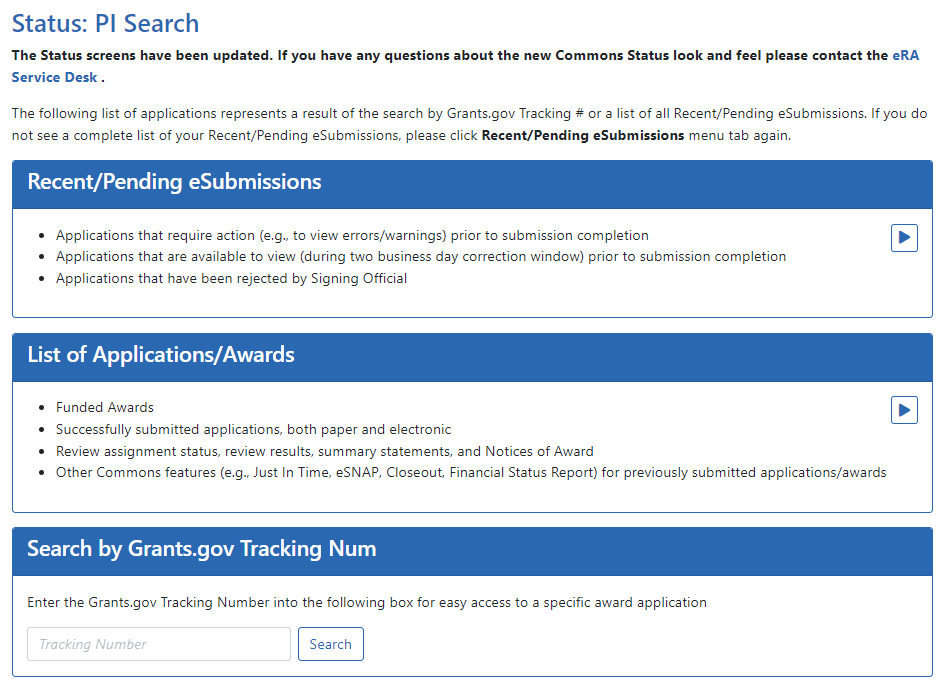This screenshot has height=685, width=943.
Task: Open the Recent/Pending eSubmissions list arrow button
Action: (x=904, y=238)
